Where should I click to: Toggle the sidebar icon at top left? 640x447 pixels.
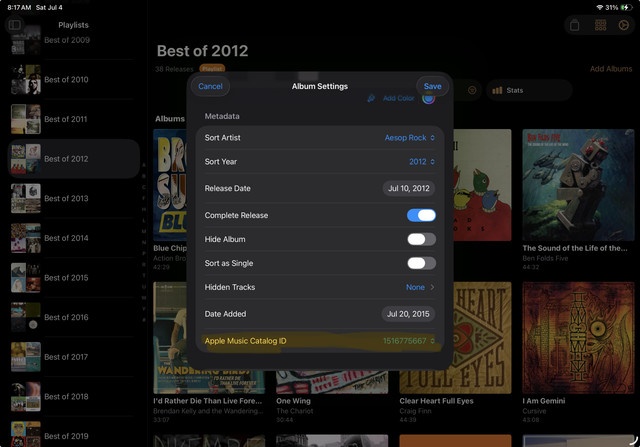15,25
